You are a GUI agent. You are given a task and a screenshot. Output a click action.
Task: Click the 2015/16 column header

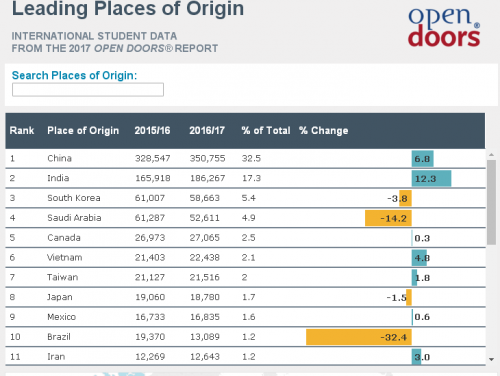152,130
